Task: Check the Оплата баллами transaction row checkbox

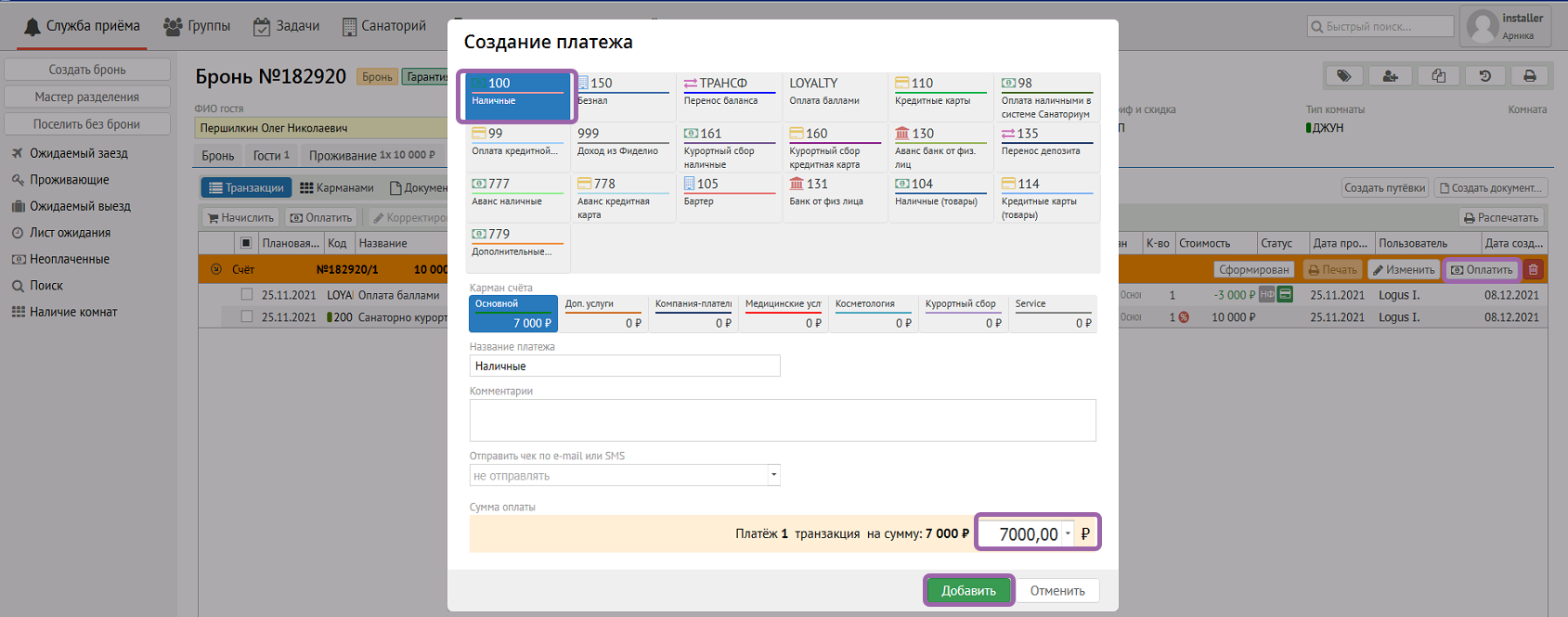Action: click(247, 295)
